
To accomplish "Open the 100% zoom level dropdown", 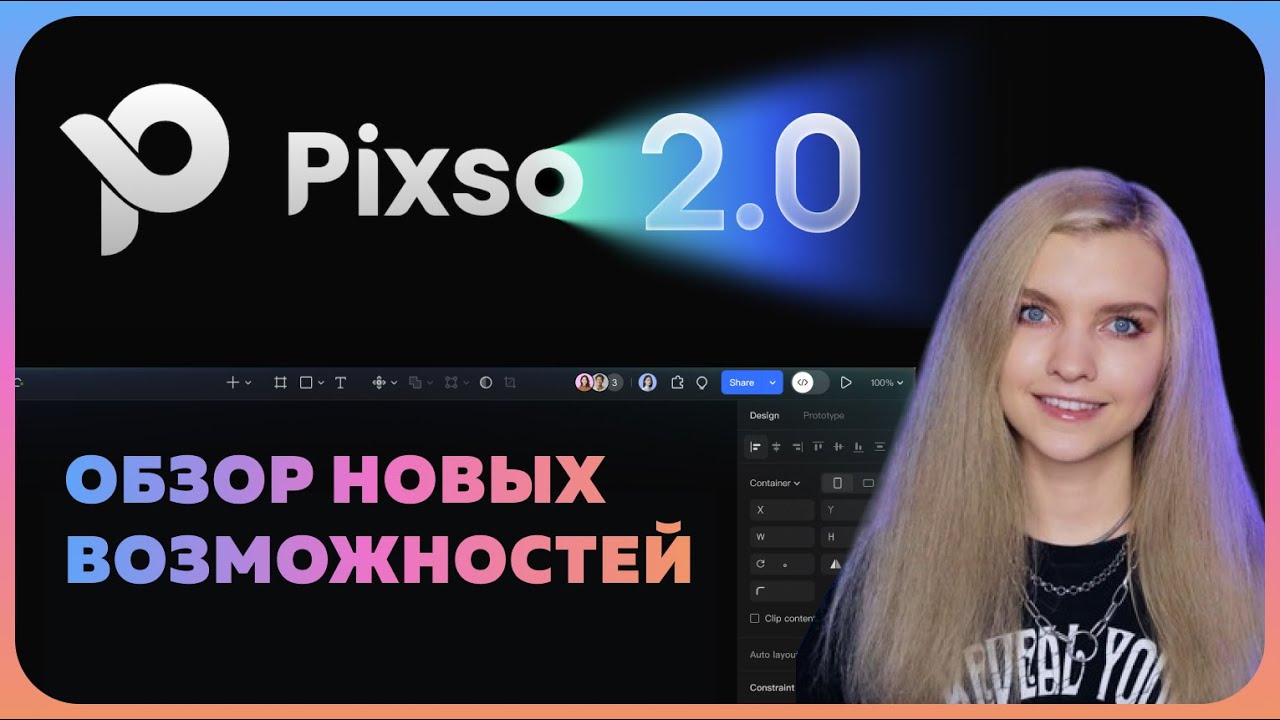I will coord(887,383).
